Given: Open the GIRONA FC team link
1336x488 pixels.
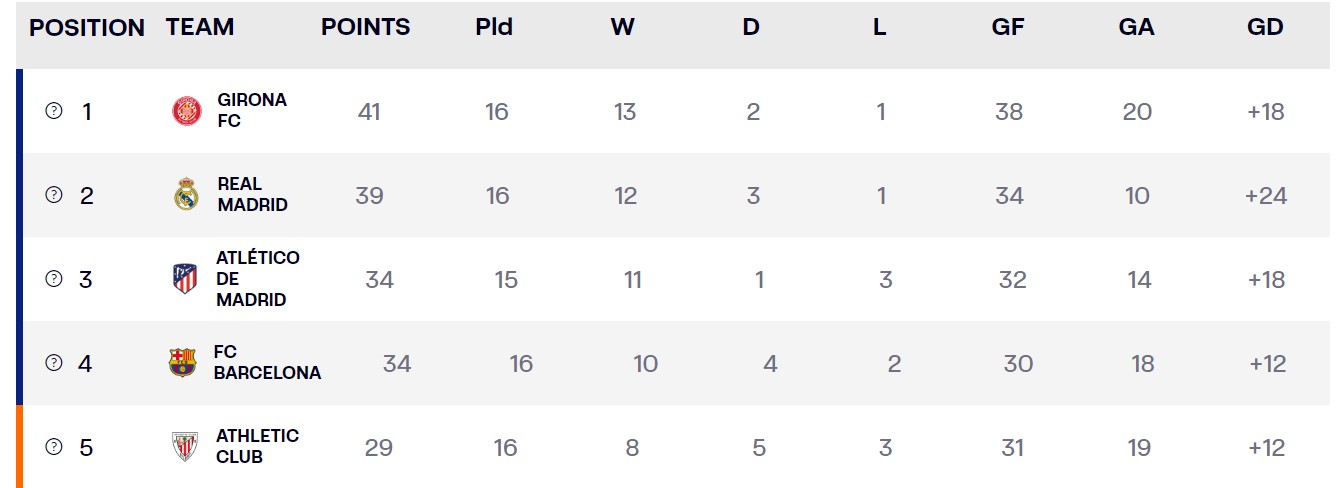Looking at the screenshot, I should (x=252, y=111).
